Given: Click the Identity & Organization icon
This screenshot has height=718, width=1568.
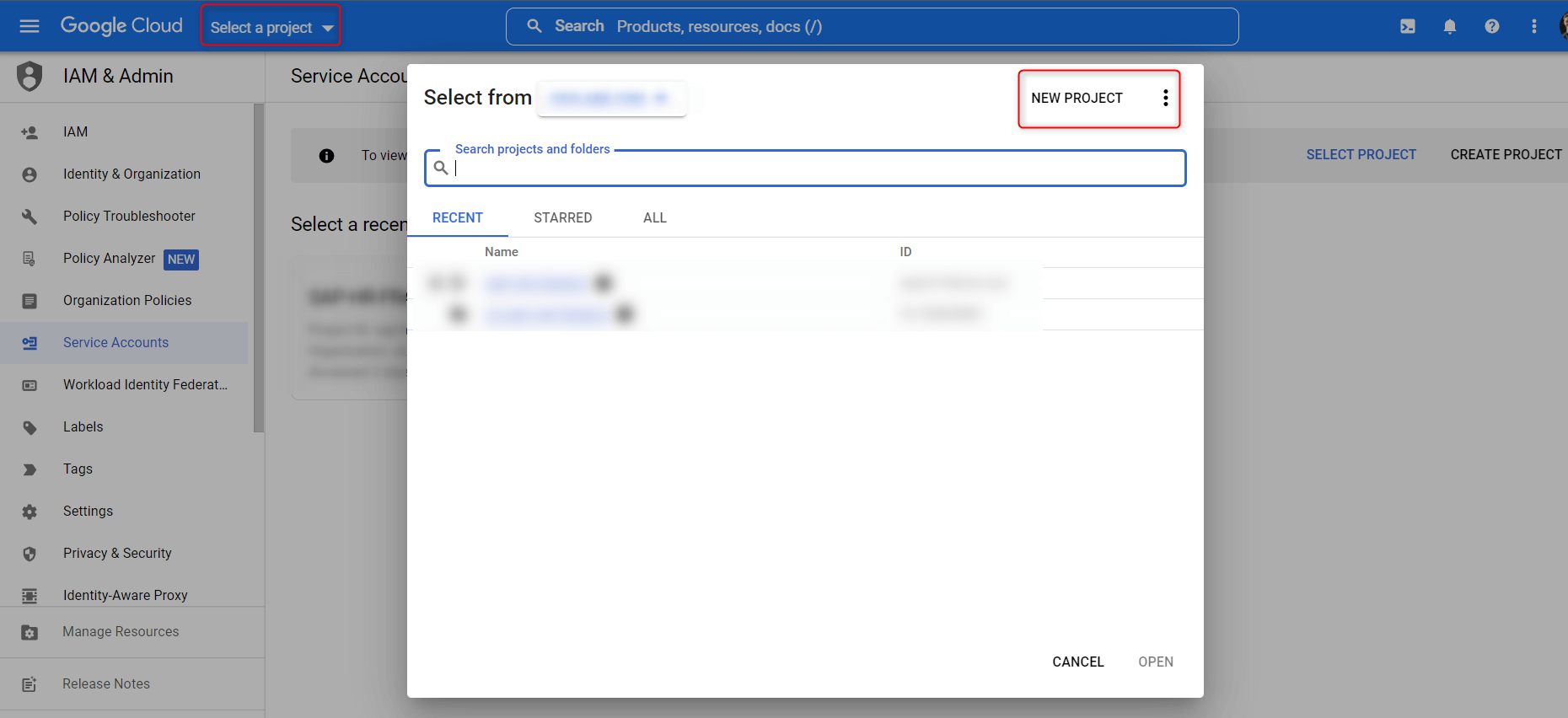Looking at the screenshot, I should point(30,174).
